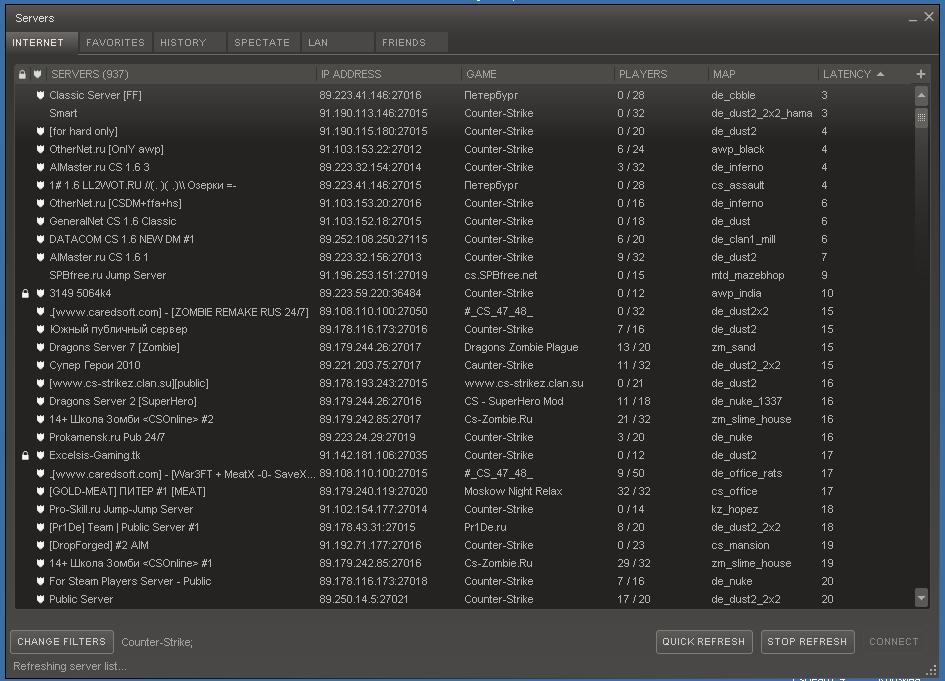Open the Friends tab
The height and width of the screenshot is (681, 945).
[411, 43]
